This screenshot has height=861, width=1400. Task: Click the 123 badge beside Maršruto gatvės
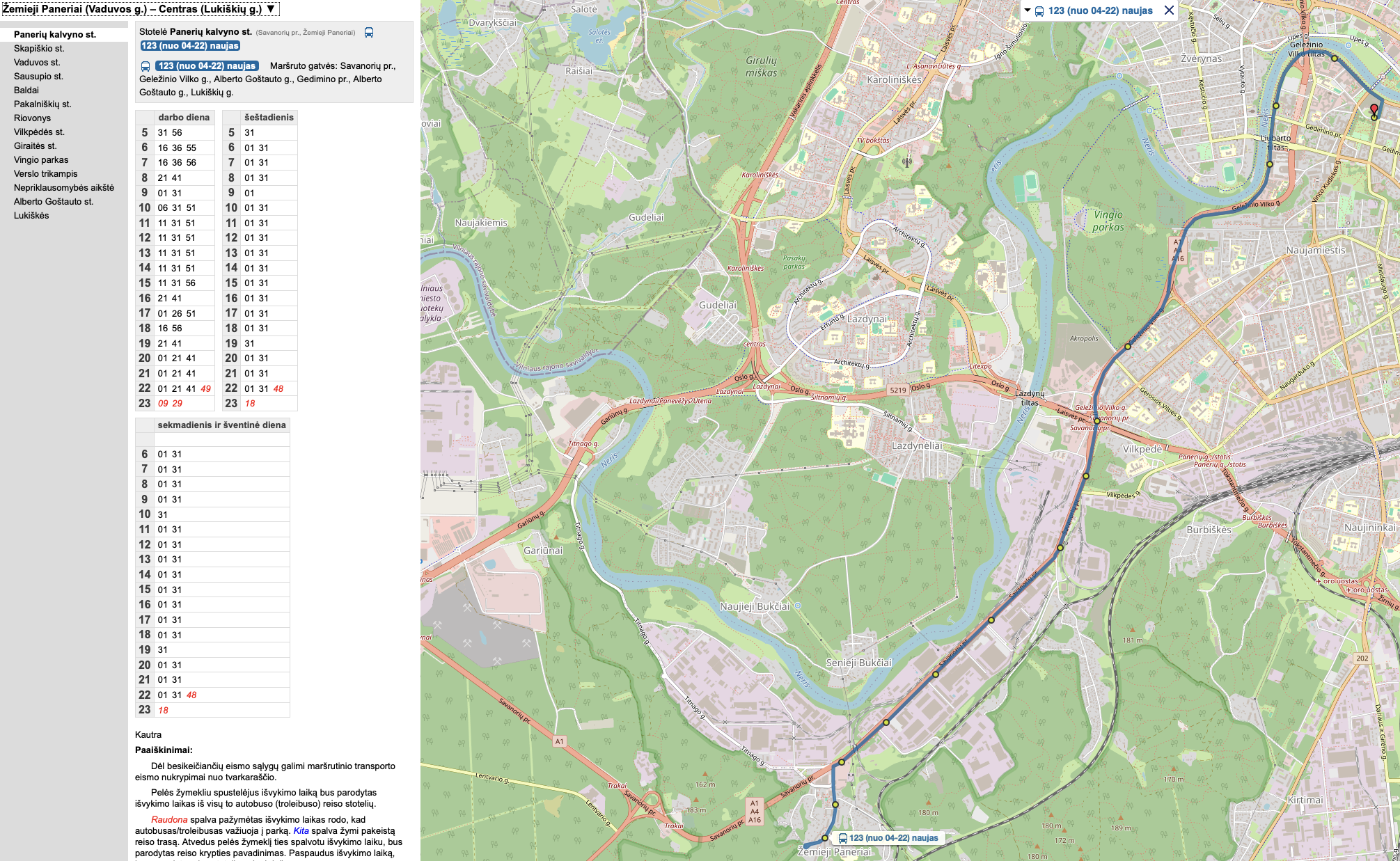[206, 65]
